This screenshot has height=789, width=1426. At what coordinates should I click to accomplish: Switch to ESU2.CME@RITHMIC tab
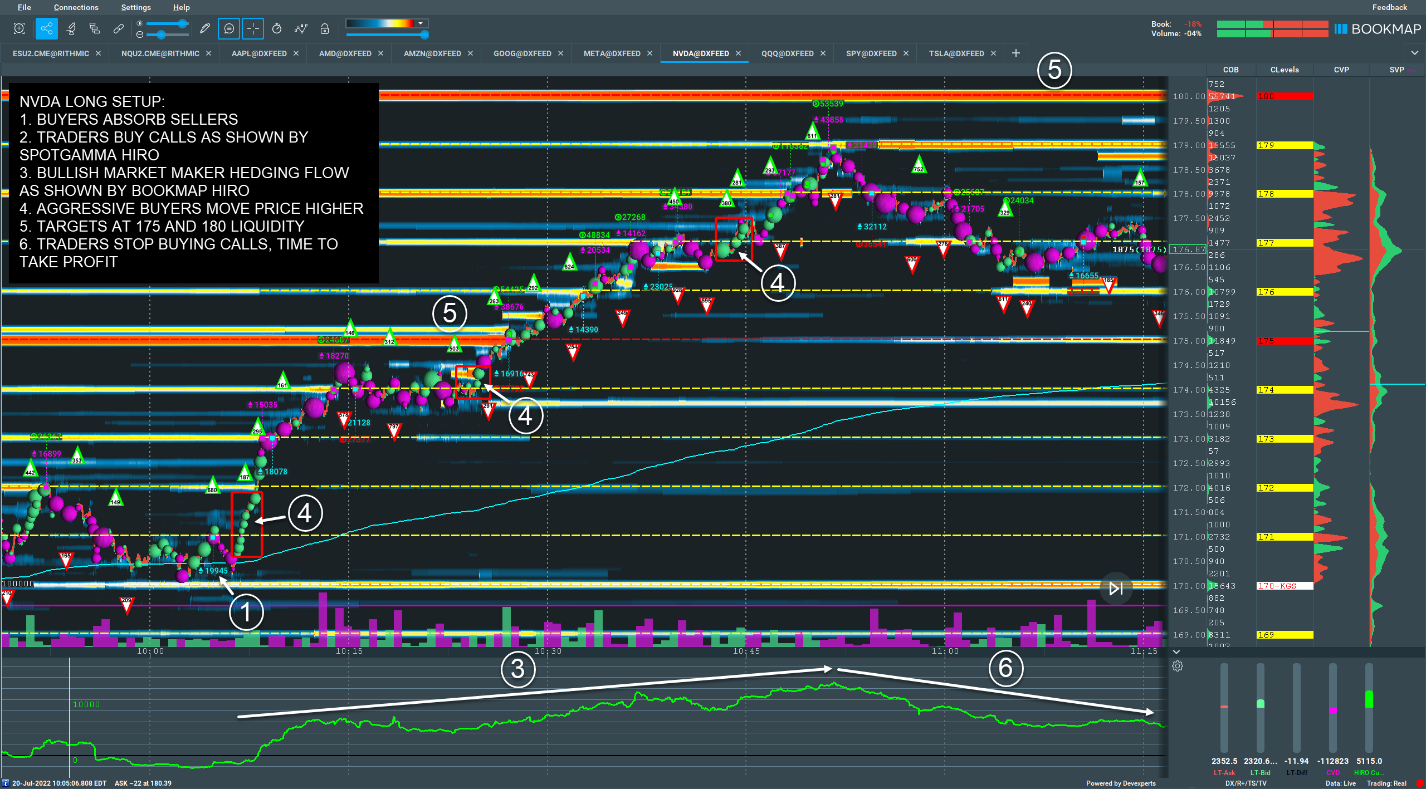(x=50, y=53)
